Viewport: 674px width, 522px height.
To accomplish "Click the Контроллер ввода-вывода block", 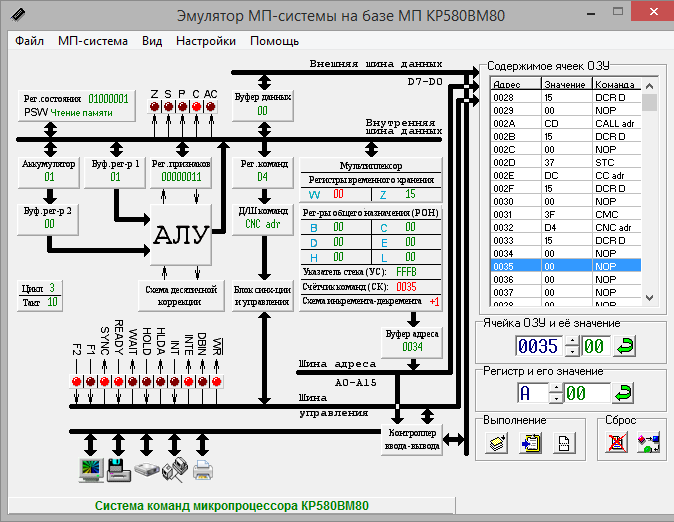I will [412, 439].
